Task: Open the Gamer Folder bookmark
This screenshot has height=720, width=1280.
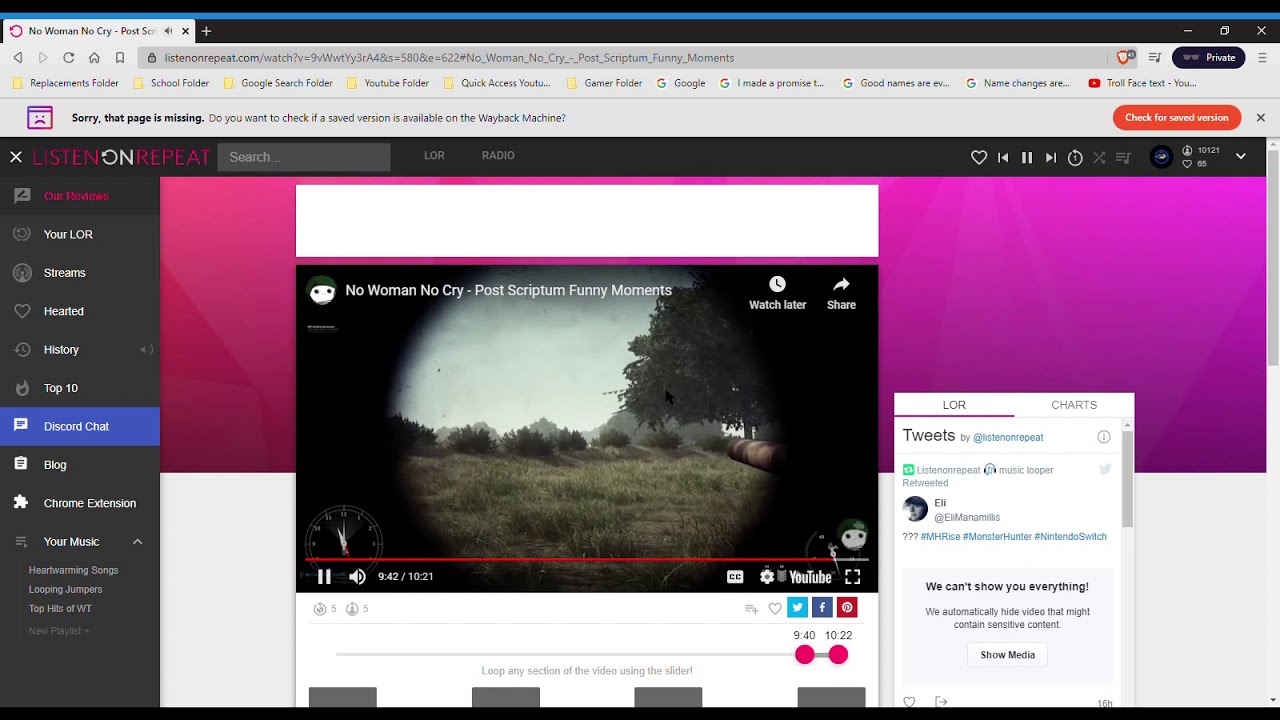Action: pos(604,83)
